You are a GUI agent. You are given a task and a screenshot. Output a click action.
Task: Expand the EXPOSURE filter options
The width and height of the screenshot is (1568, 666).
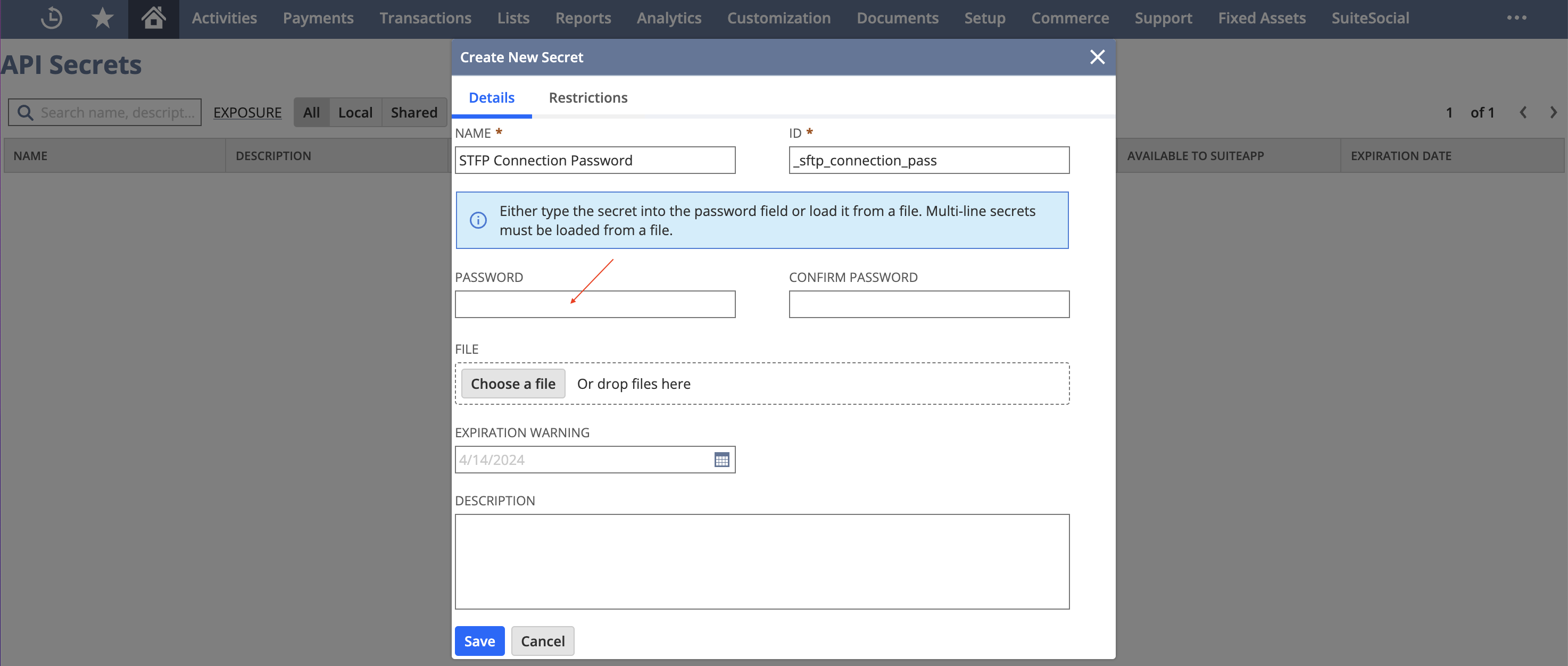click(x=247, y=112)
